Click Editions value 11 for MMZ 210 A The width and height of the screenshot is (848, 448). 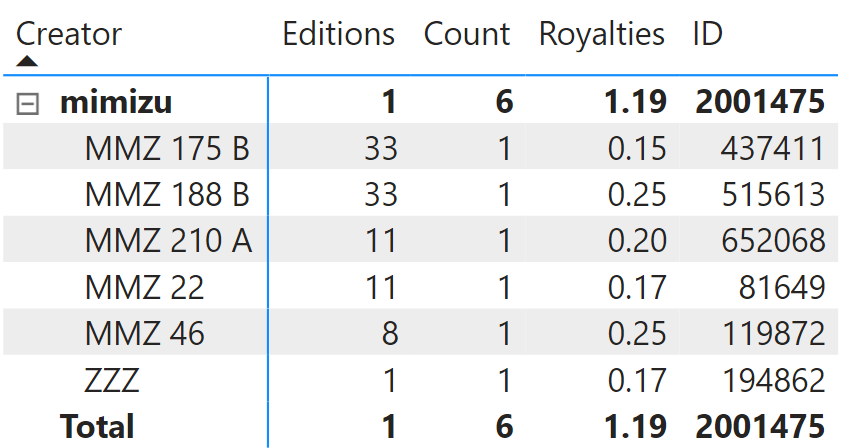pyautogui.click(x=381, y=240)
